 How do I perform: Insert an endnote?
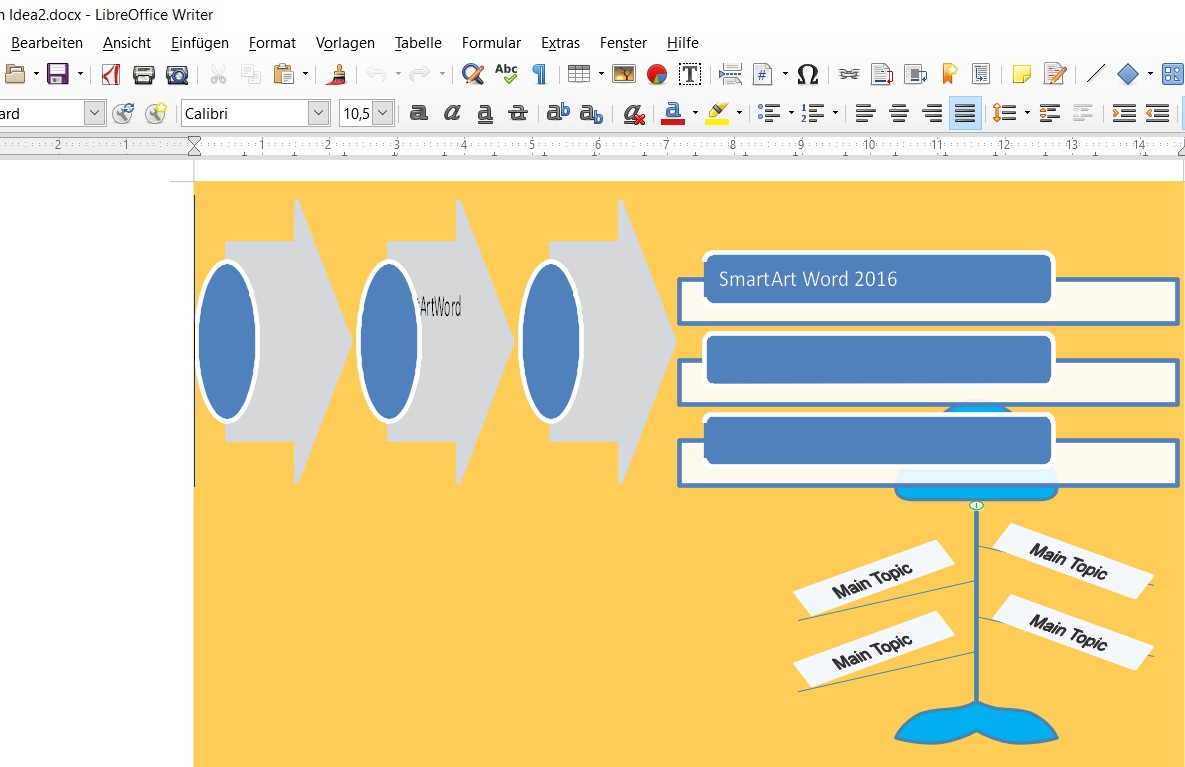(914, 74)
